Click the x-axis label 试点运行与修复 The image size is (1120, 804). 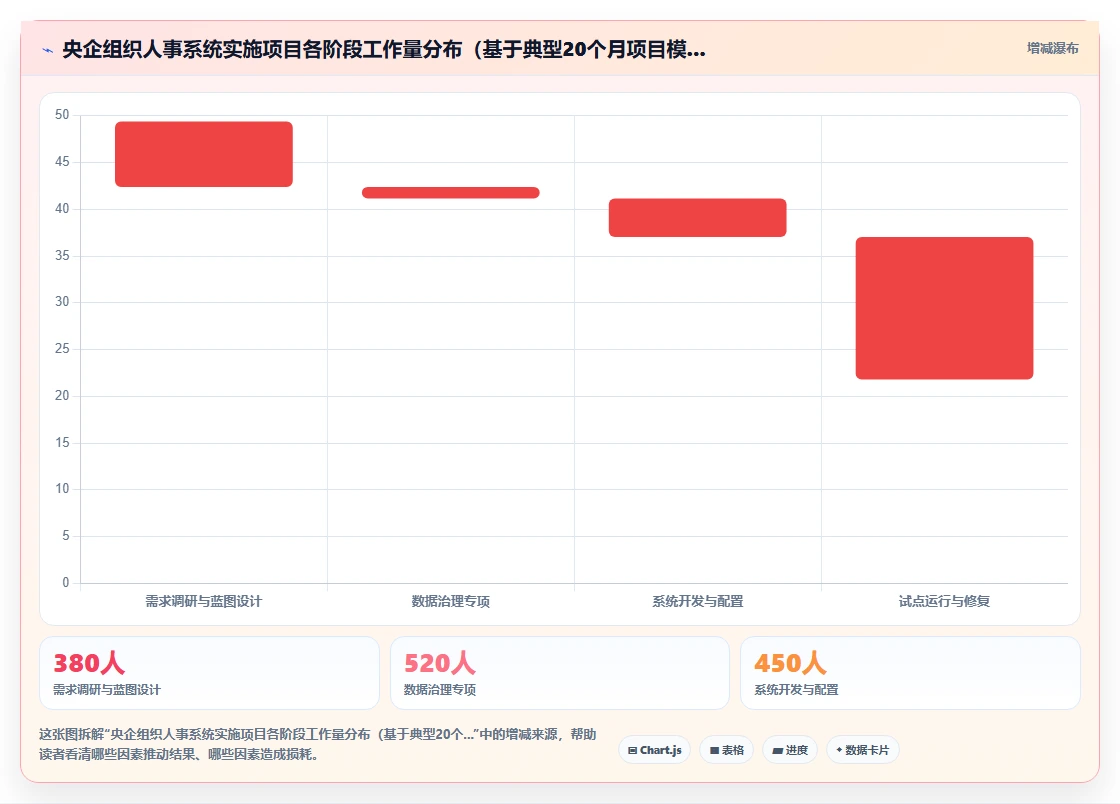[944, 601]
